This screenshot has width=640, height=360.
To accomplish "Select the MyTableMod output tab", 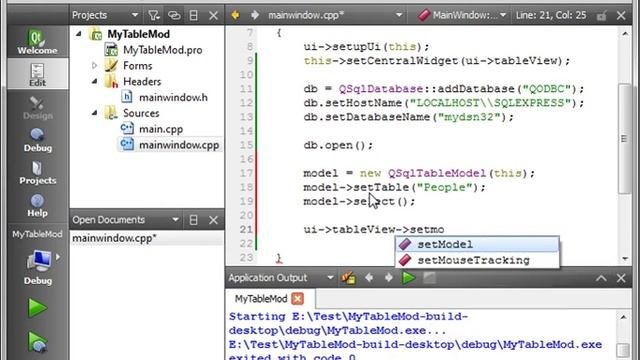I will click(x=261, y=299).
